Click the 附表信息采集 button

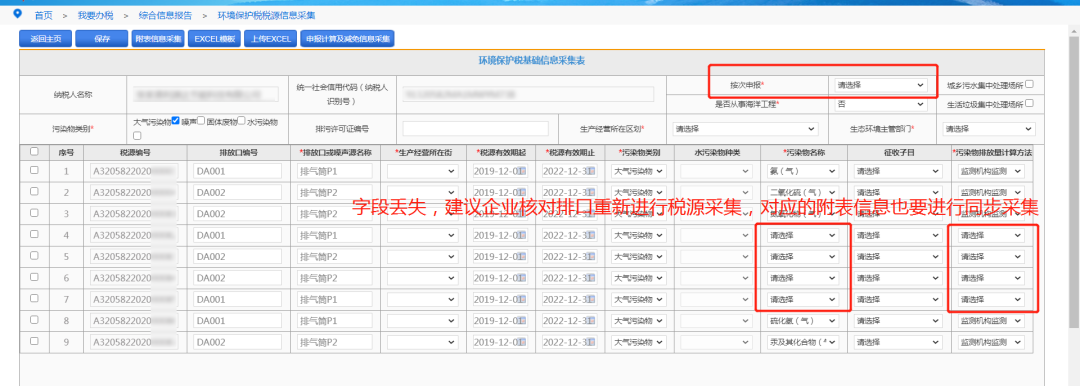point(158,39)
